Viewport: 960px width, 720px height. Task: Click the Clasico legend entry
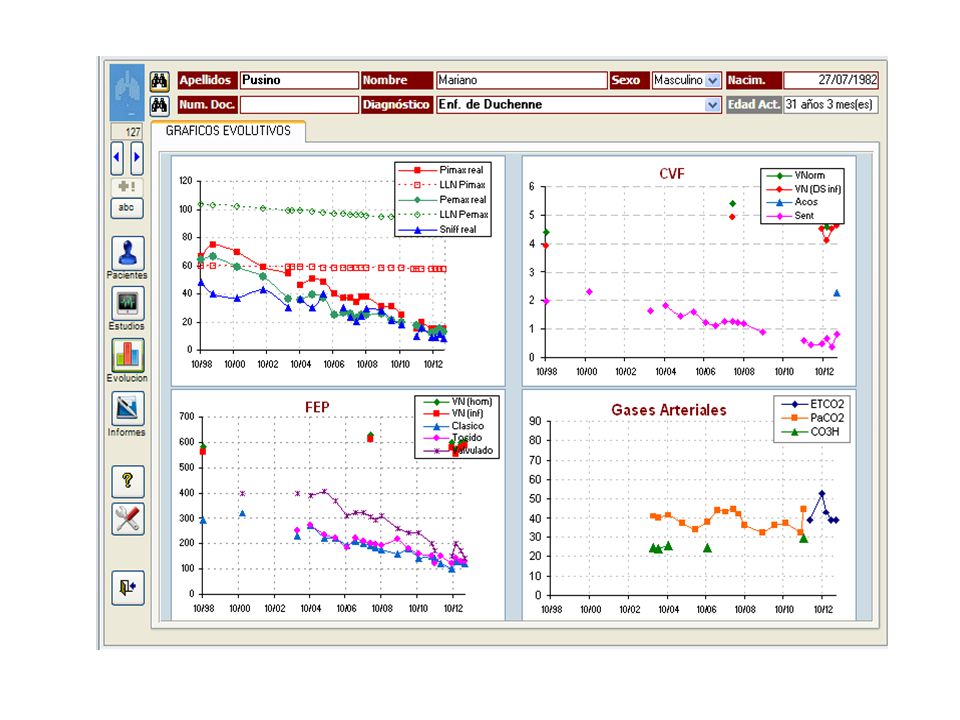pyautogui.click(x=454, y=426)
